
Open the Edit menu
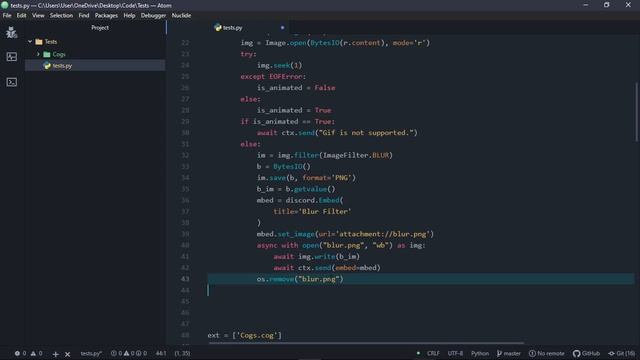point(21,16)
